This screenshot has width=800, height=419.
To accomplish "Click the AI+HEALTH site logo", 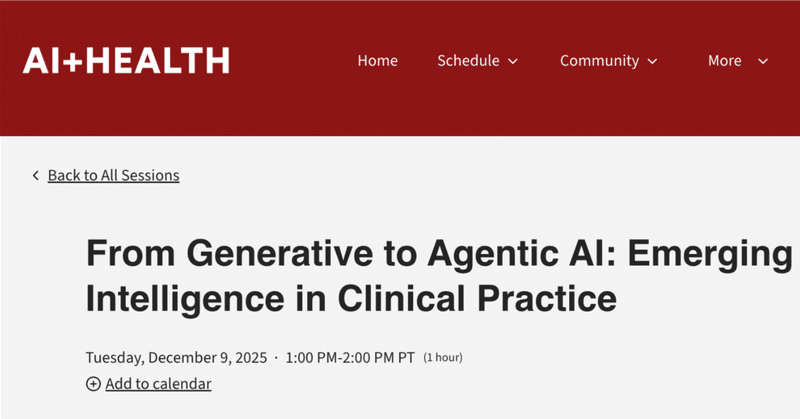I will click(126, 61).
